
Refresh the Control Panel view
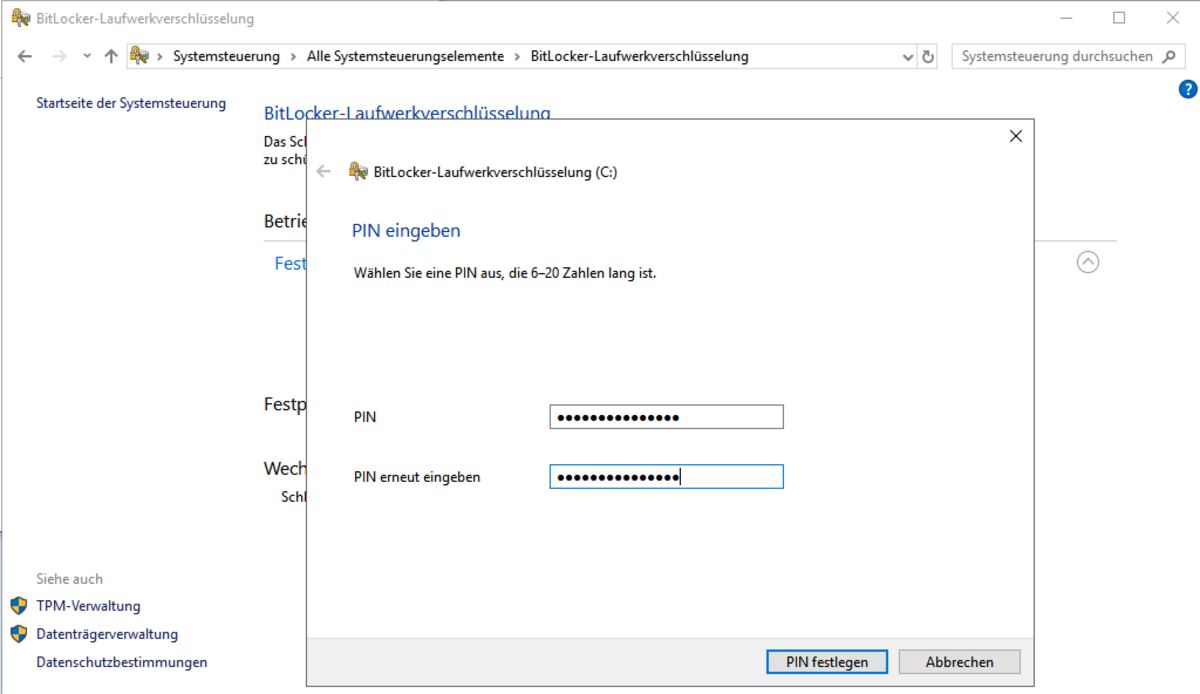click(x=928, y=57)
